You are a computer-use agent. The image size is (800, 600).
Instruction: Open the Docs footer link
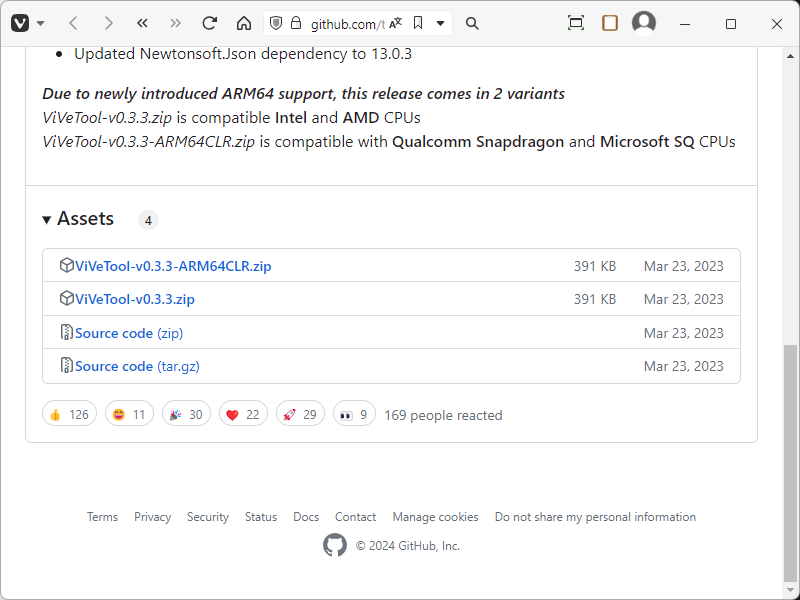tap(306, 517)
